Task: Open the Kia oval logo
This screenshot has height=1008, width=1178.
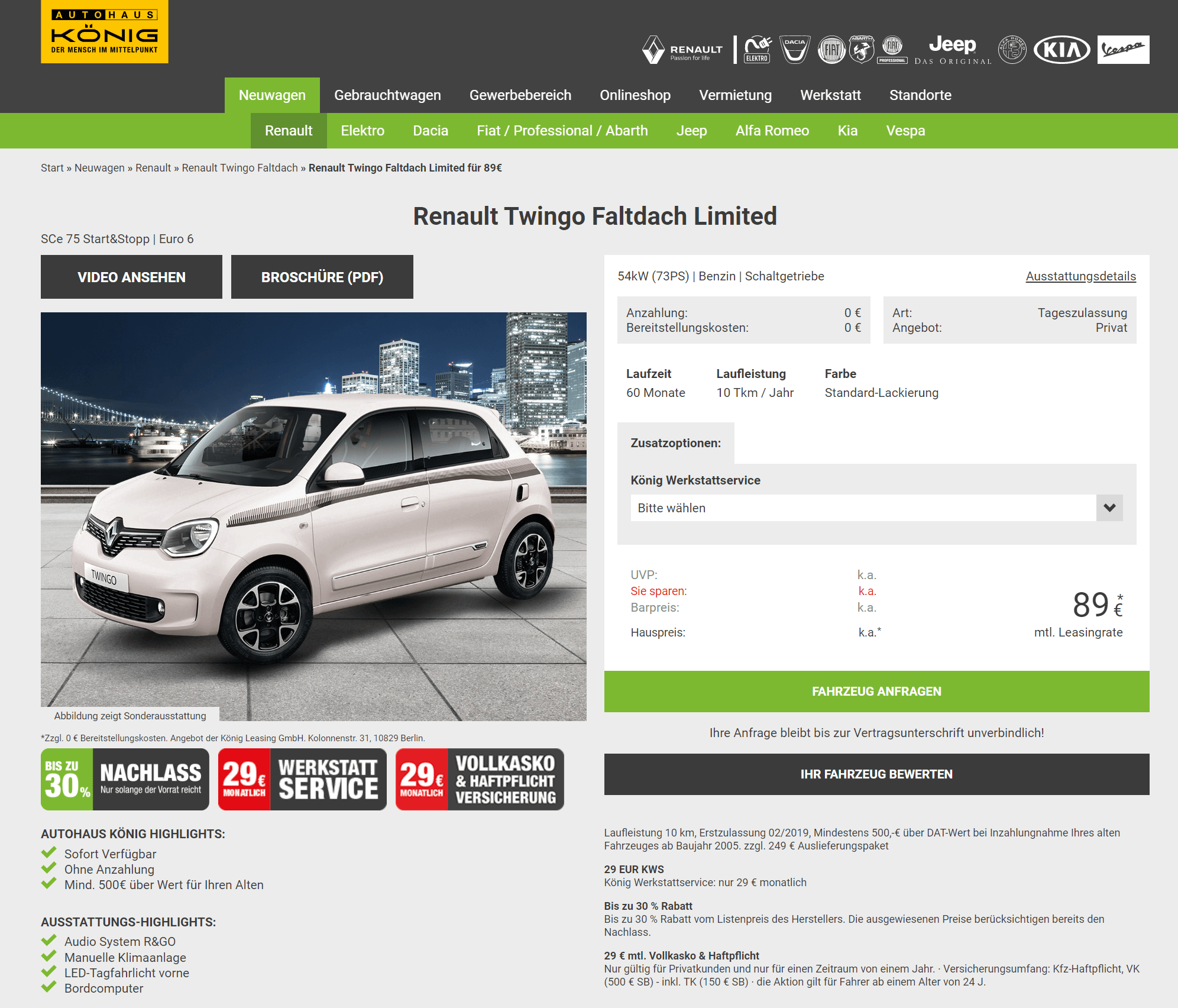Action: 1062,50
